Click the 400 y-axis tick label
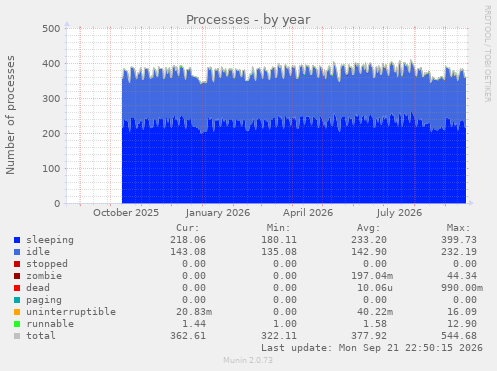 51,63
